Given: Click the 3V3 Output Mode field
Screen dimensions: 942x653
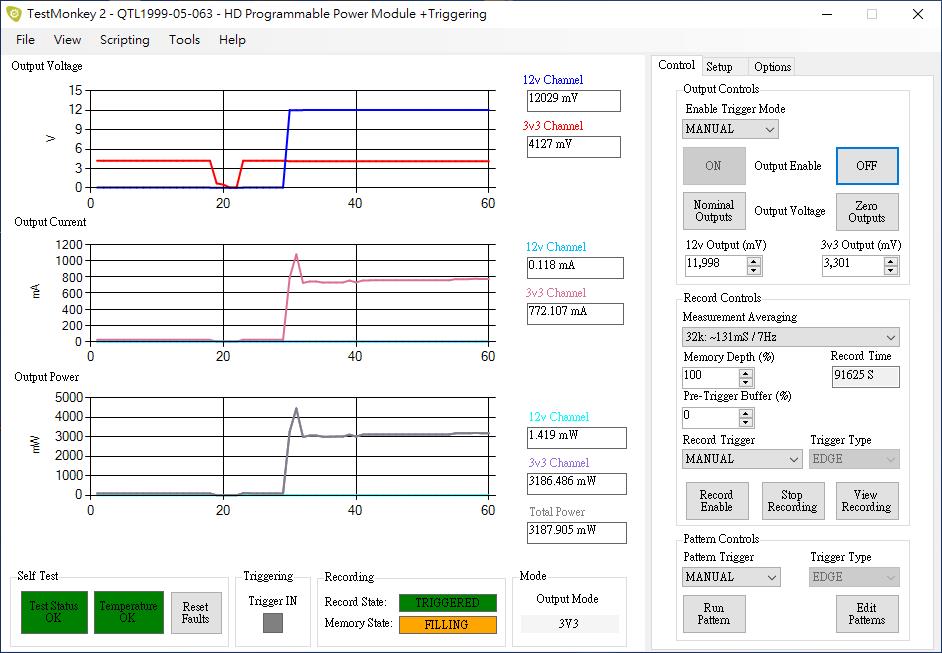Looking at the screenshot, I should 569,624.
